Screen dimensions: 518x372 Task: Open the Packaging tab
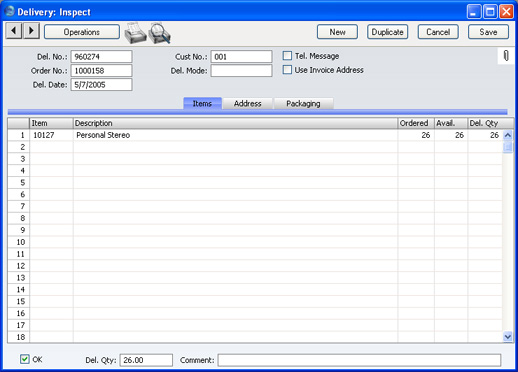[x=303, y=103]
